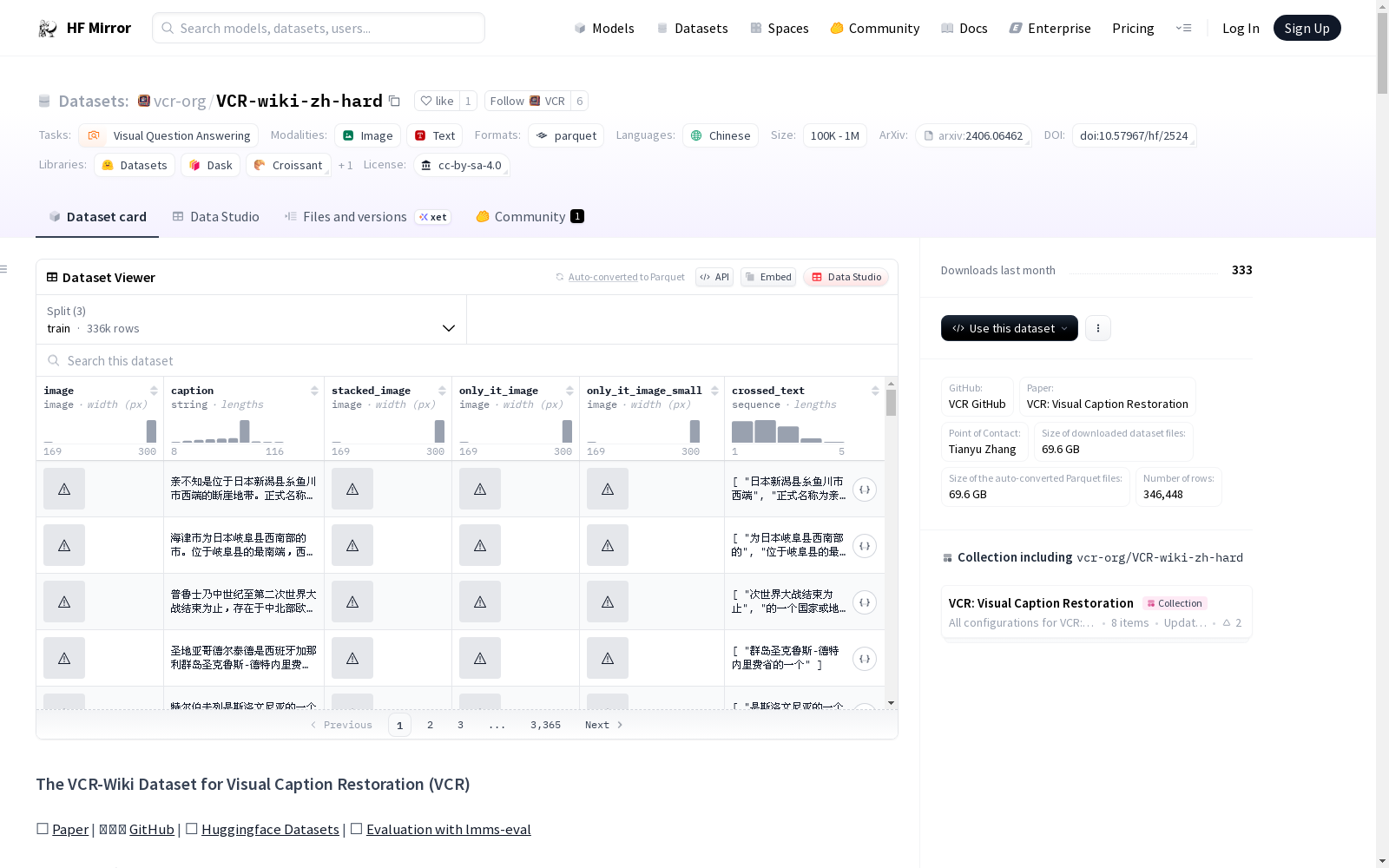This screenshot has width=1389, height=868.
Task: Sort by the image column
Action: (154, 391)
